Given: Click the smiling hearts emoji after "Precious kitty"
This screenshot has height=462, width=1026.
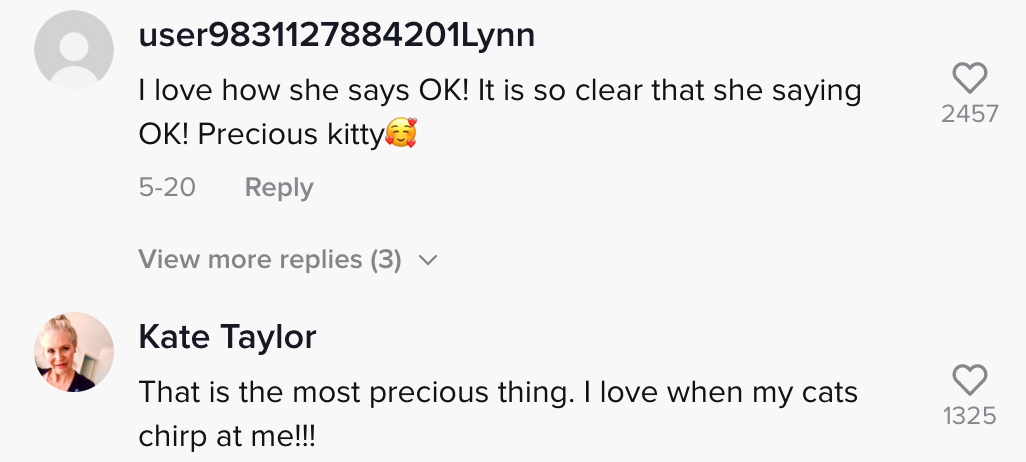Looking at the screenshot, I should 400,134.
